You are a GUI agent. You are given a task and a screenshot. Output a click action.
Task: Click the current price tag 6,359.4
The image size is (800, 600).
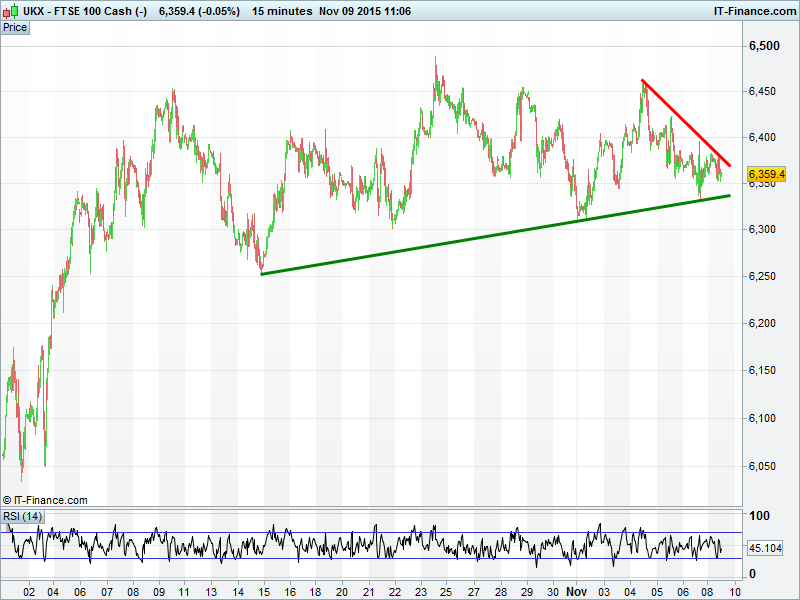767,174
